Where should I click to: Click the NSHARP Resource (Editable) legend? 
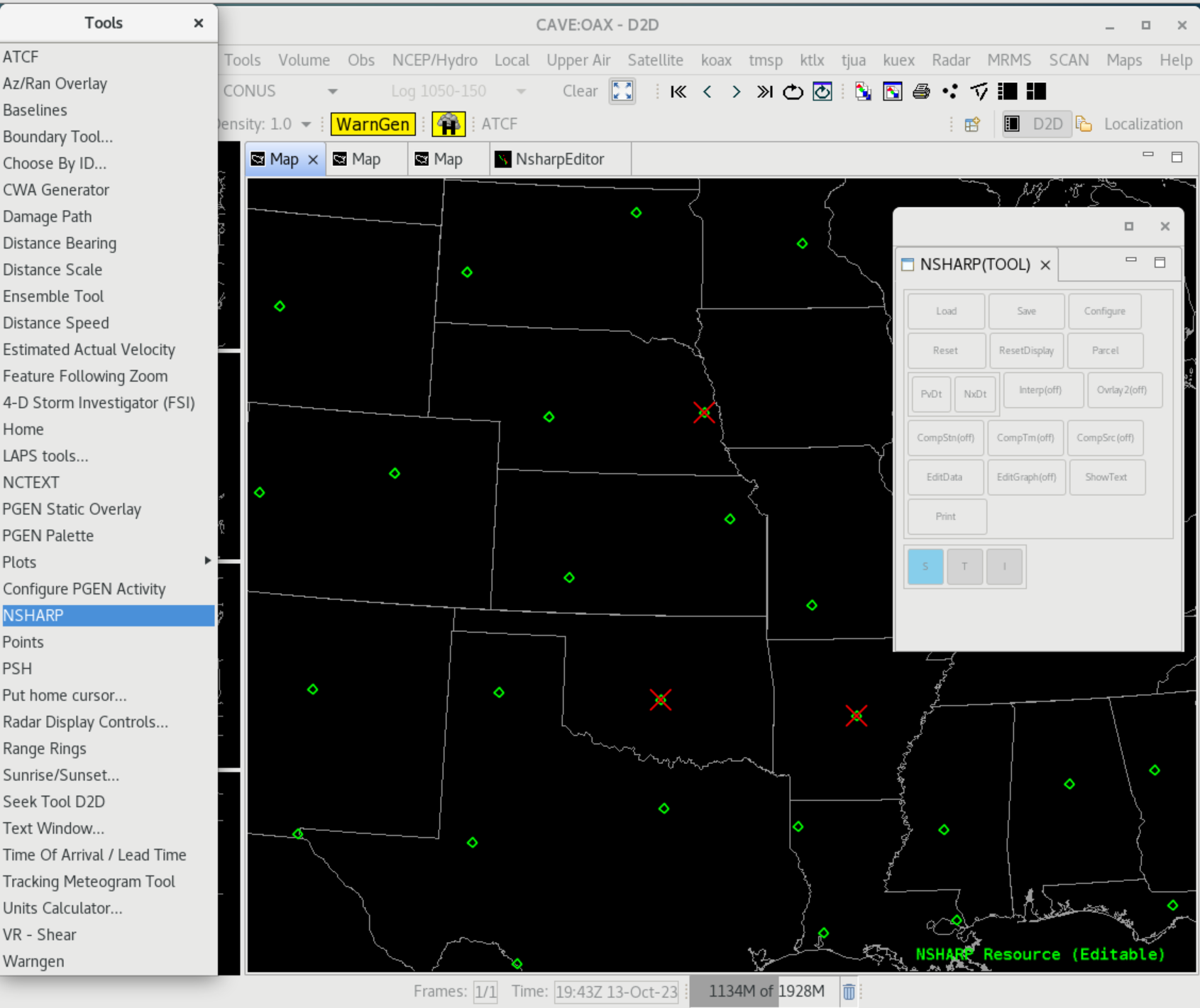(1040, 955)
